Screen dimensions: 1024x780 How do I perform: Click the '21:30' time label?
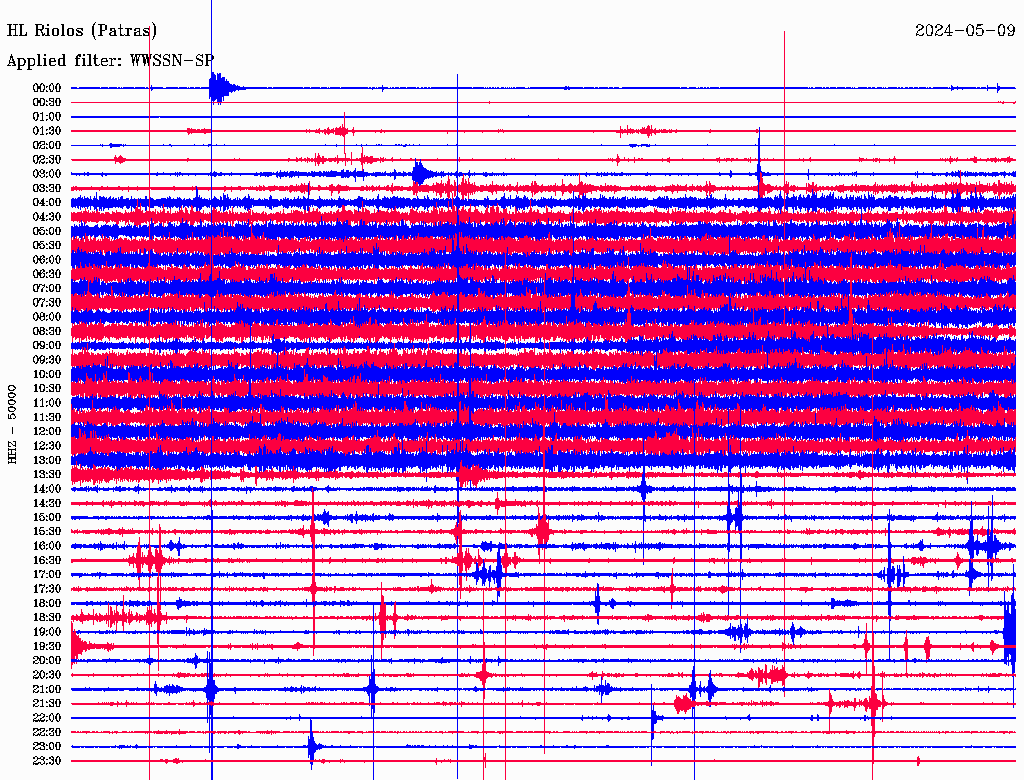[x=47, y=704]
